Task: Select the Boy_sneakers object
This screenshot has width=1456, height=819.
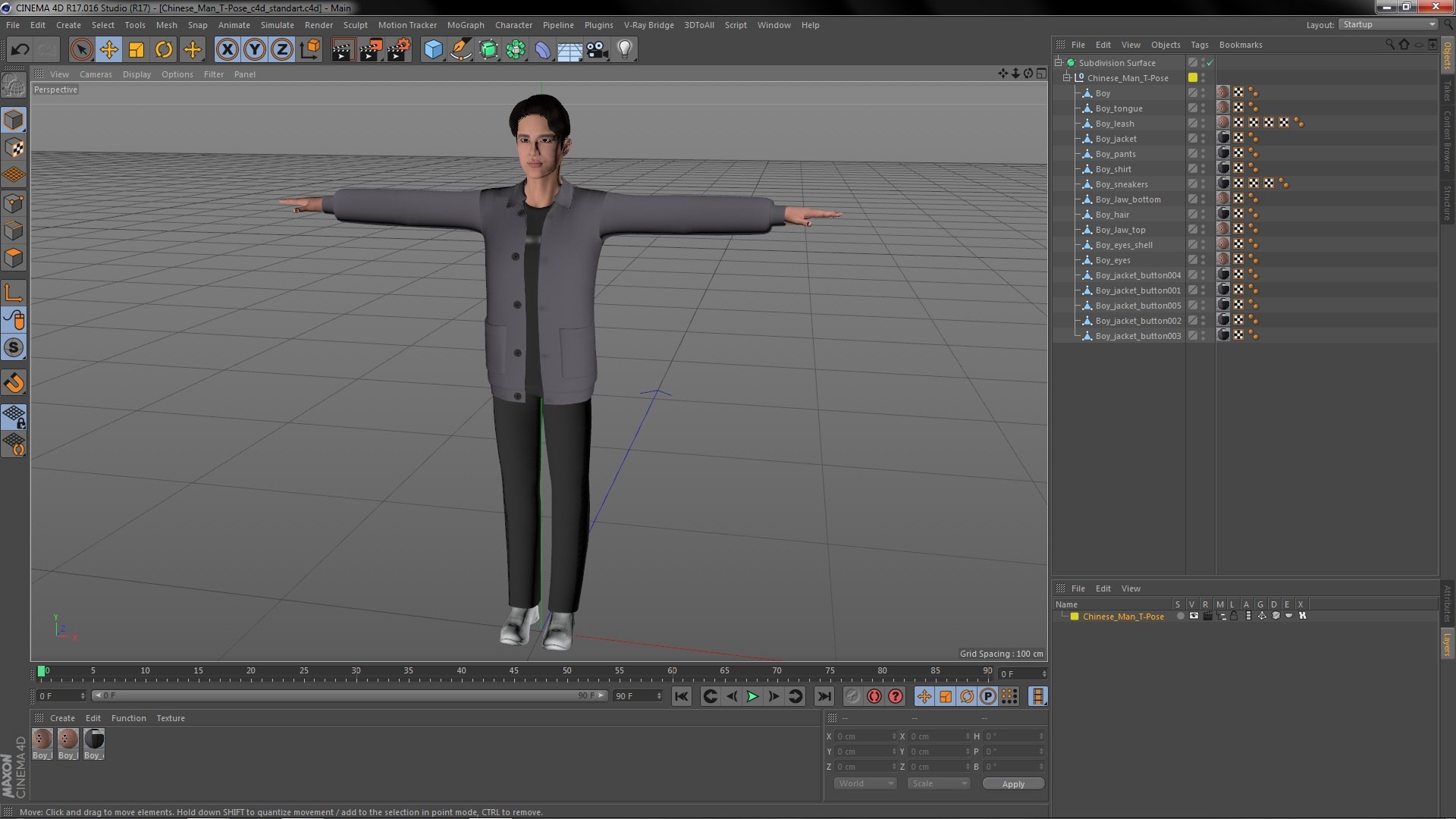Action: click(x=1122, y=184)
